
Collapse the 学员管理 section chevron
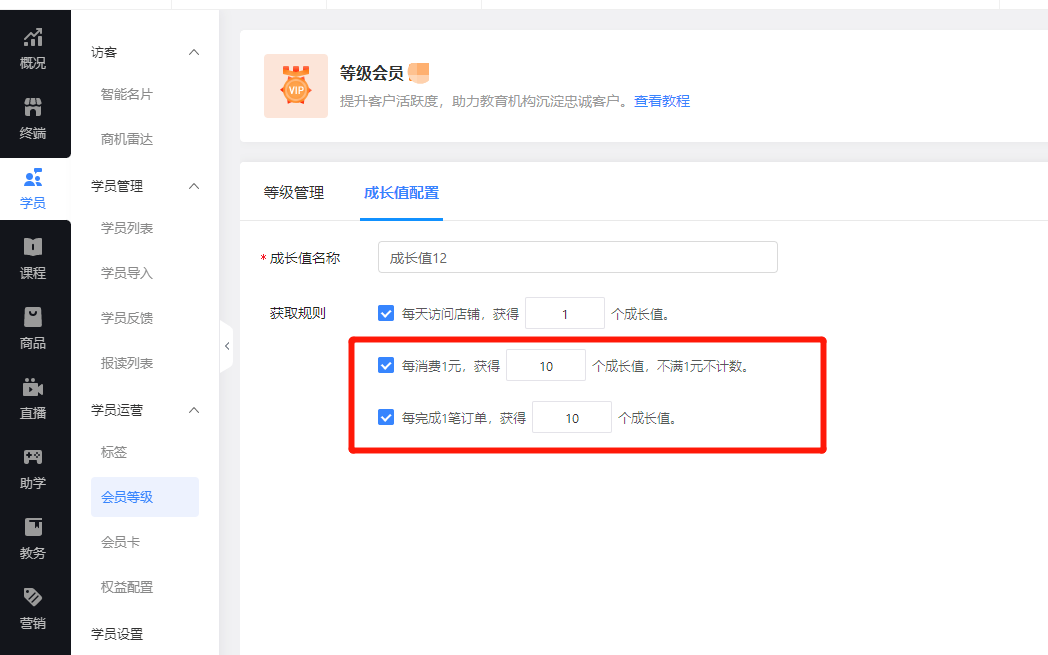click(194, 186)
